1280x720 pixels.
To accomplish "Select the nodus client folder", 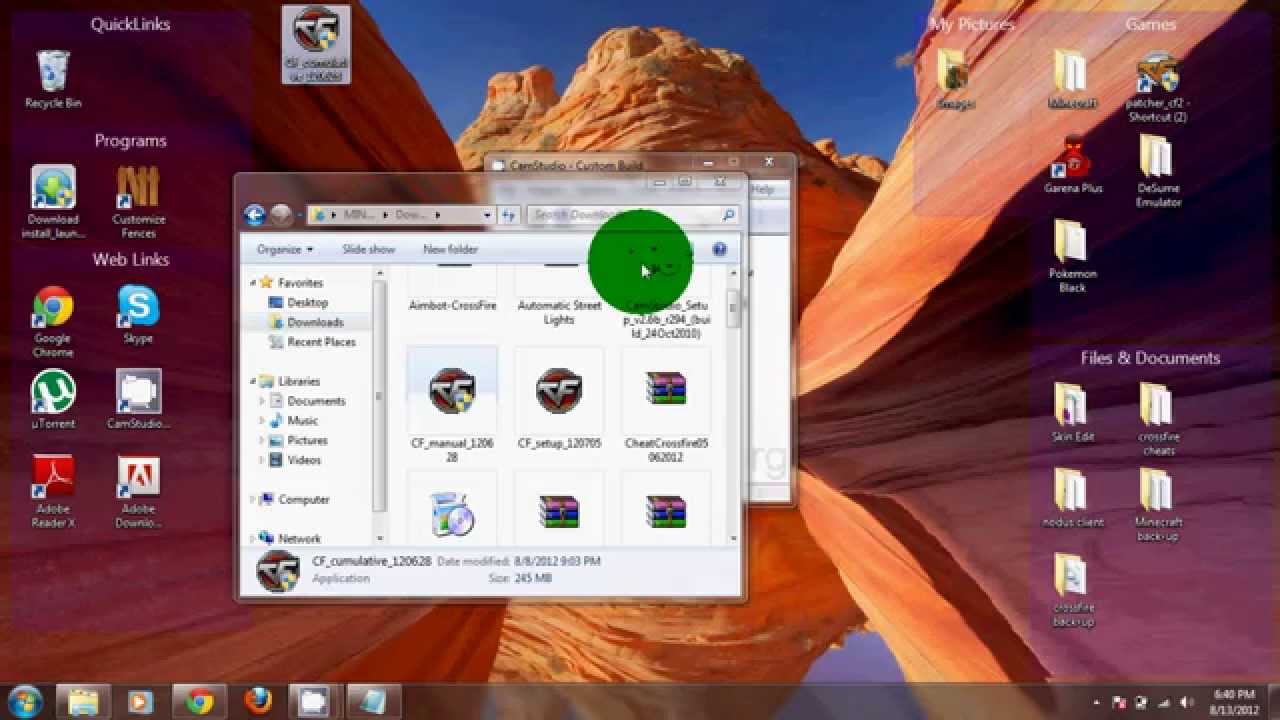I will (x=1072, y=498).
